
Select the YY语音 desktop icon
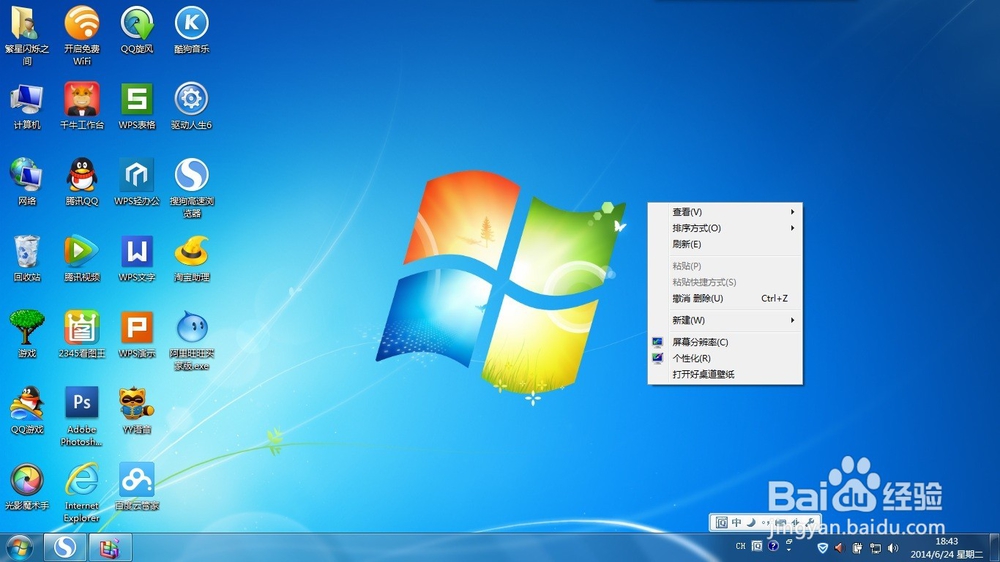pos(137,403)
